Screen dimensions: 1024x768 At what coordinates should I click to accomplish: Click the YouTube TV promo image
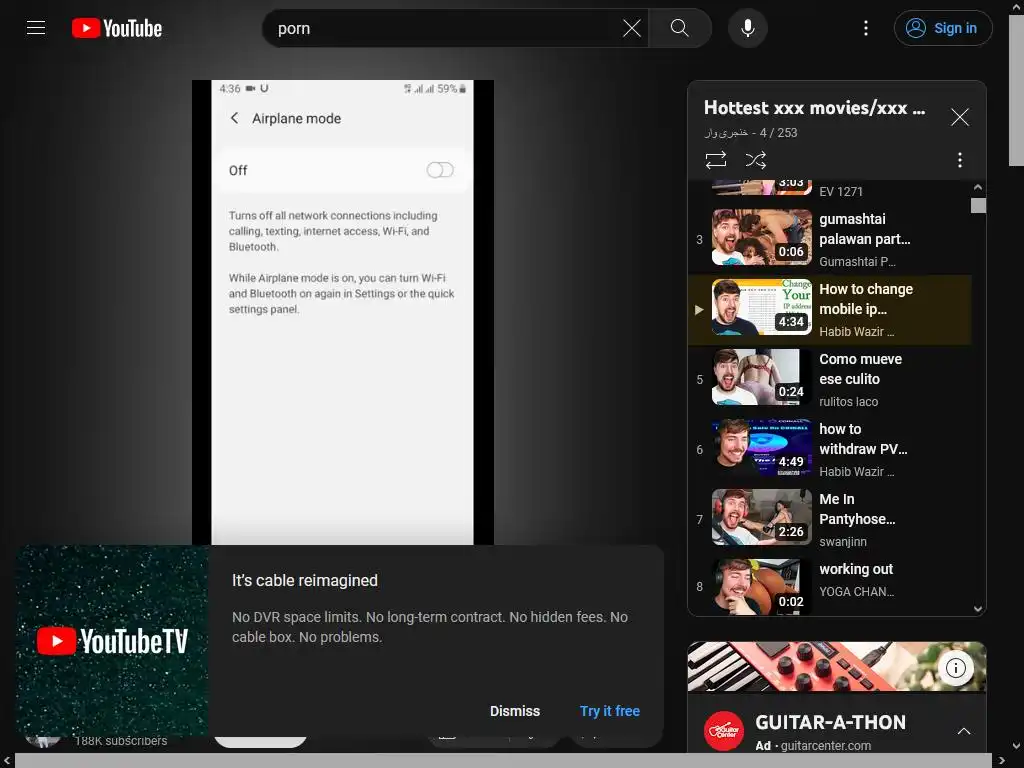(112, 641)
